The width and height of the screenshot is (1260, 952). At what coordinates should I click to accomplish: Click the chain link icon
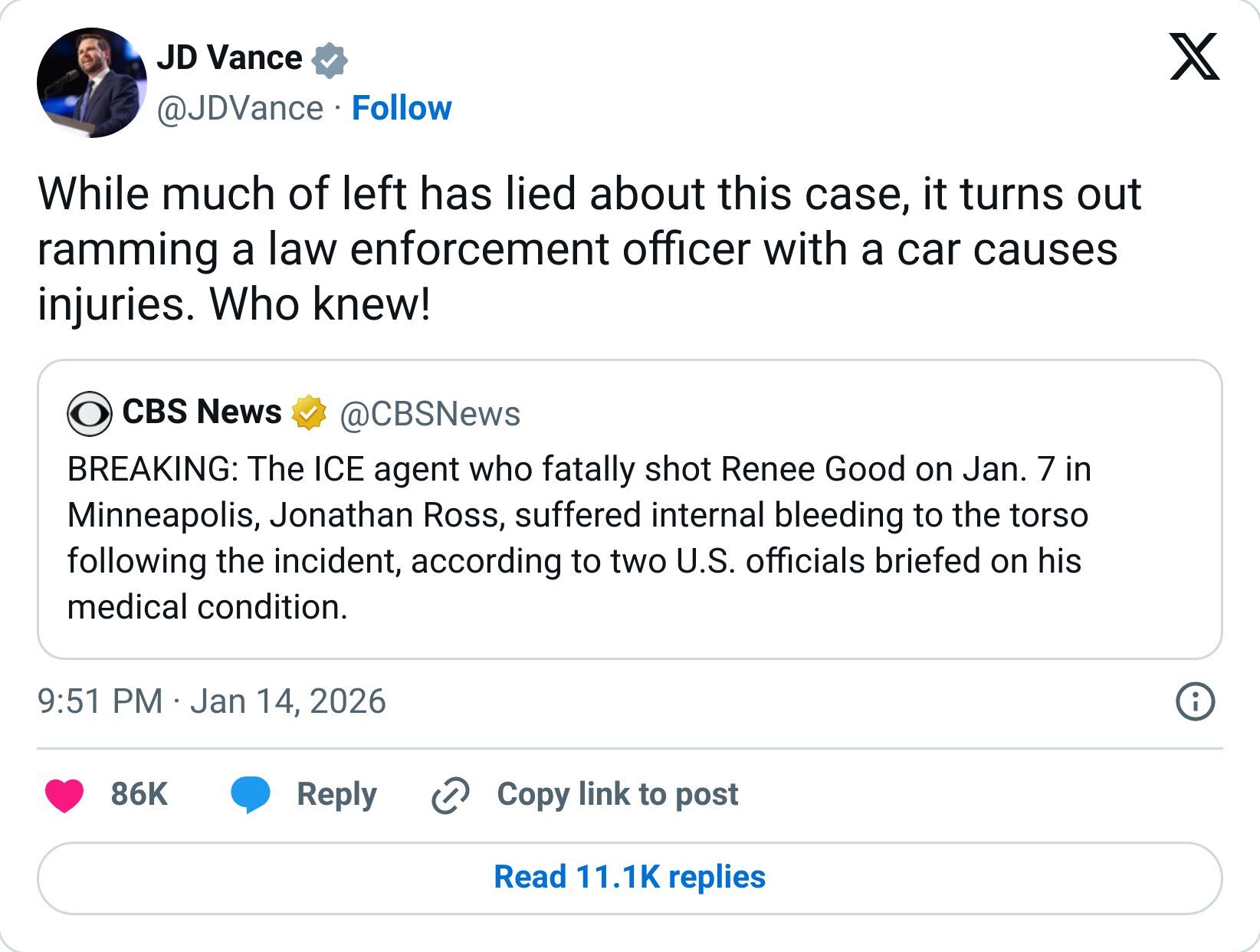(x=451, y=795)
